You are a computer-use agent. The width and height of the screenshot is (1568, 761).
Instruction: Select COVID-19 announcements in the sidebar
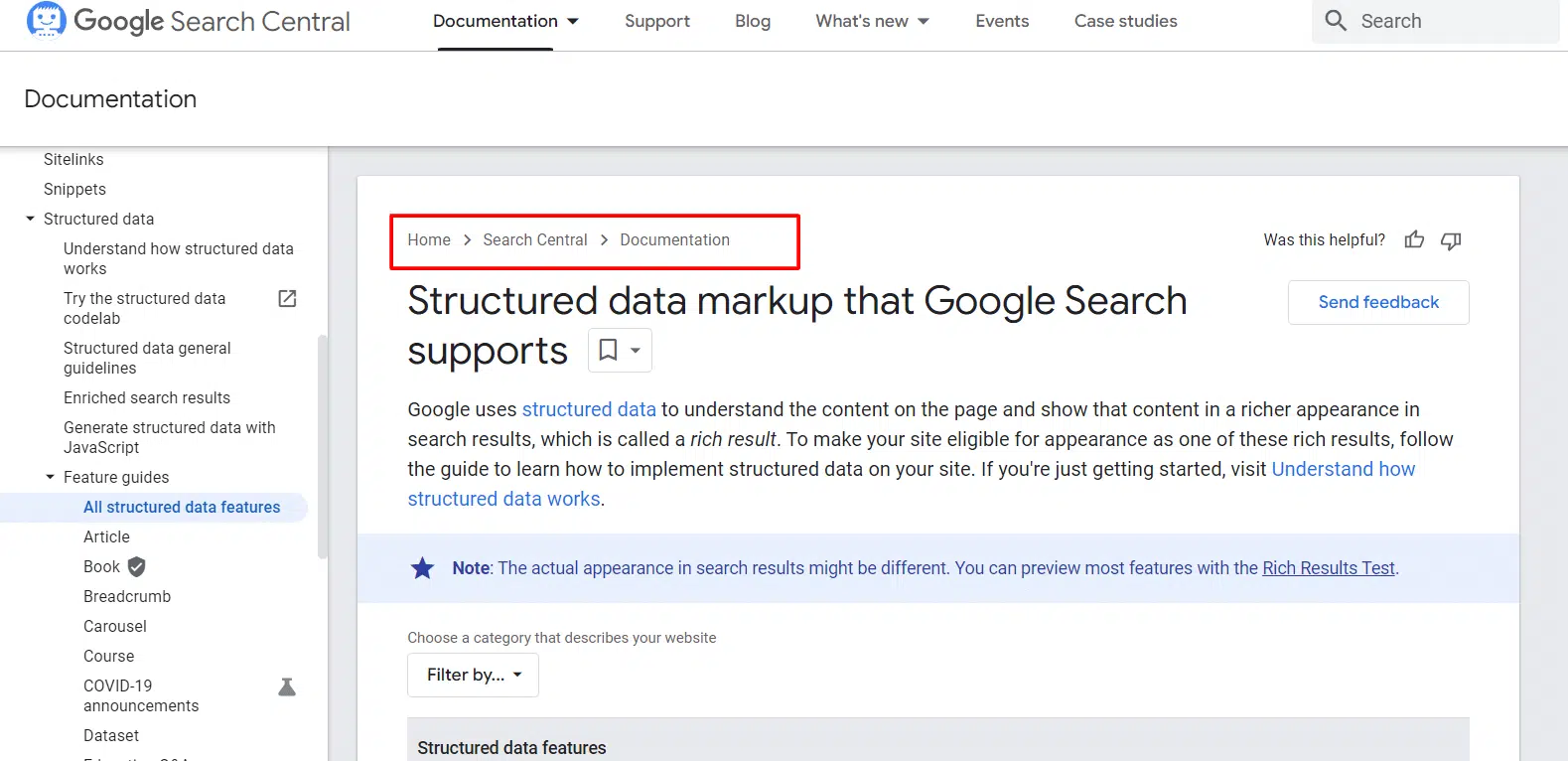point(141,695)
